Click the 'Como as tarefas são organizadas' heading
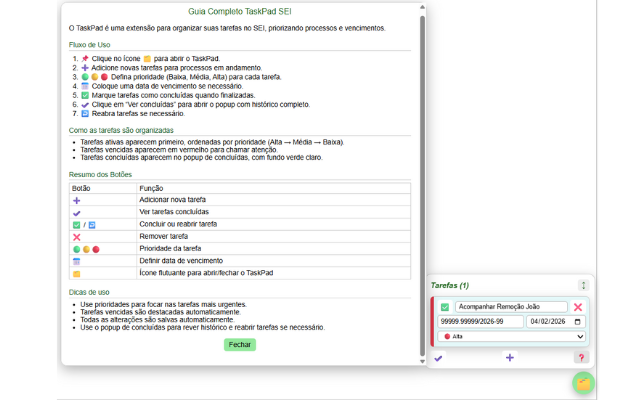The height and width of the screenshot is (400, 640). 121,130
